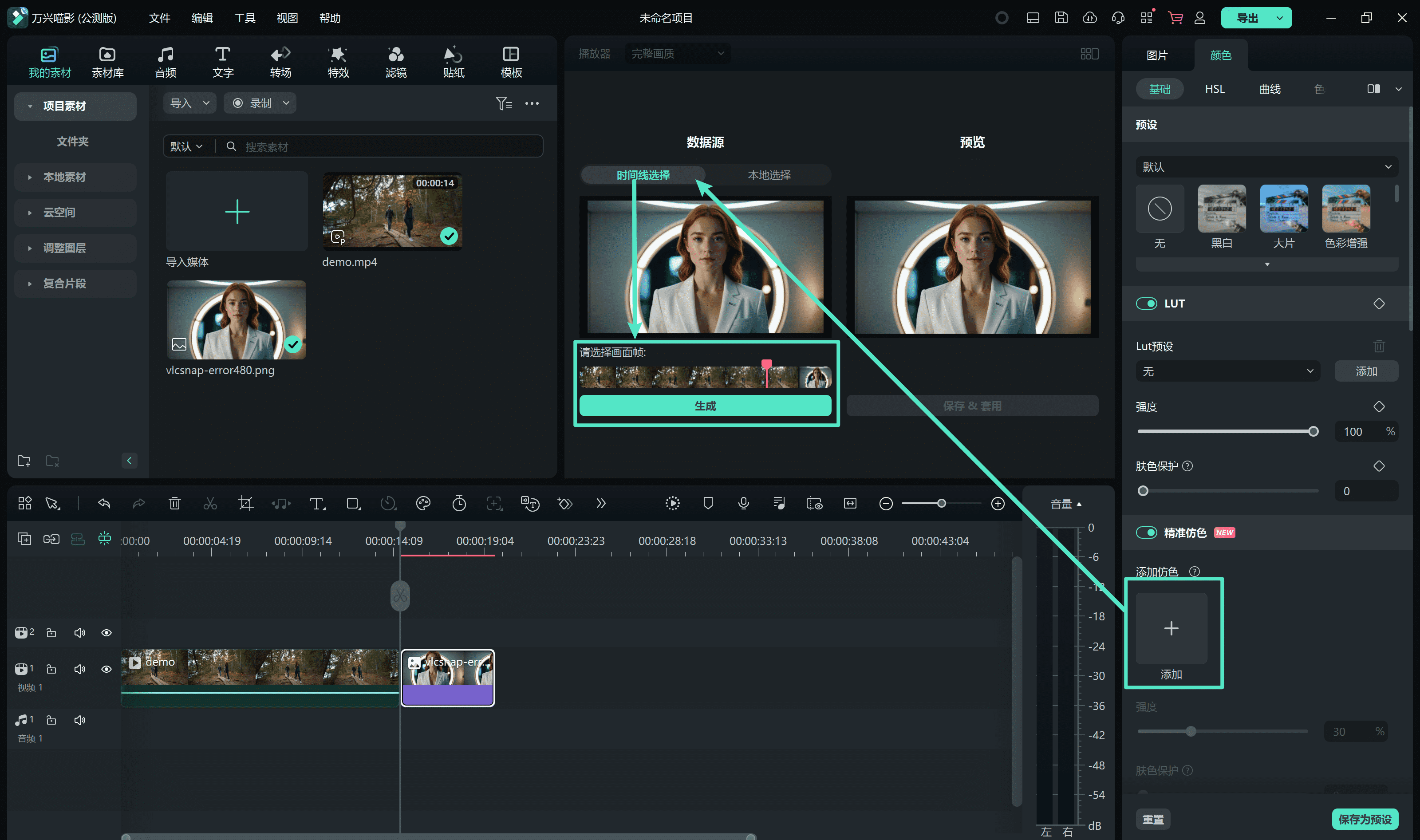Click the split/cut tool icon
The width and height of the screenshot is (1420, 840).
coord(210,504)
